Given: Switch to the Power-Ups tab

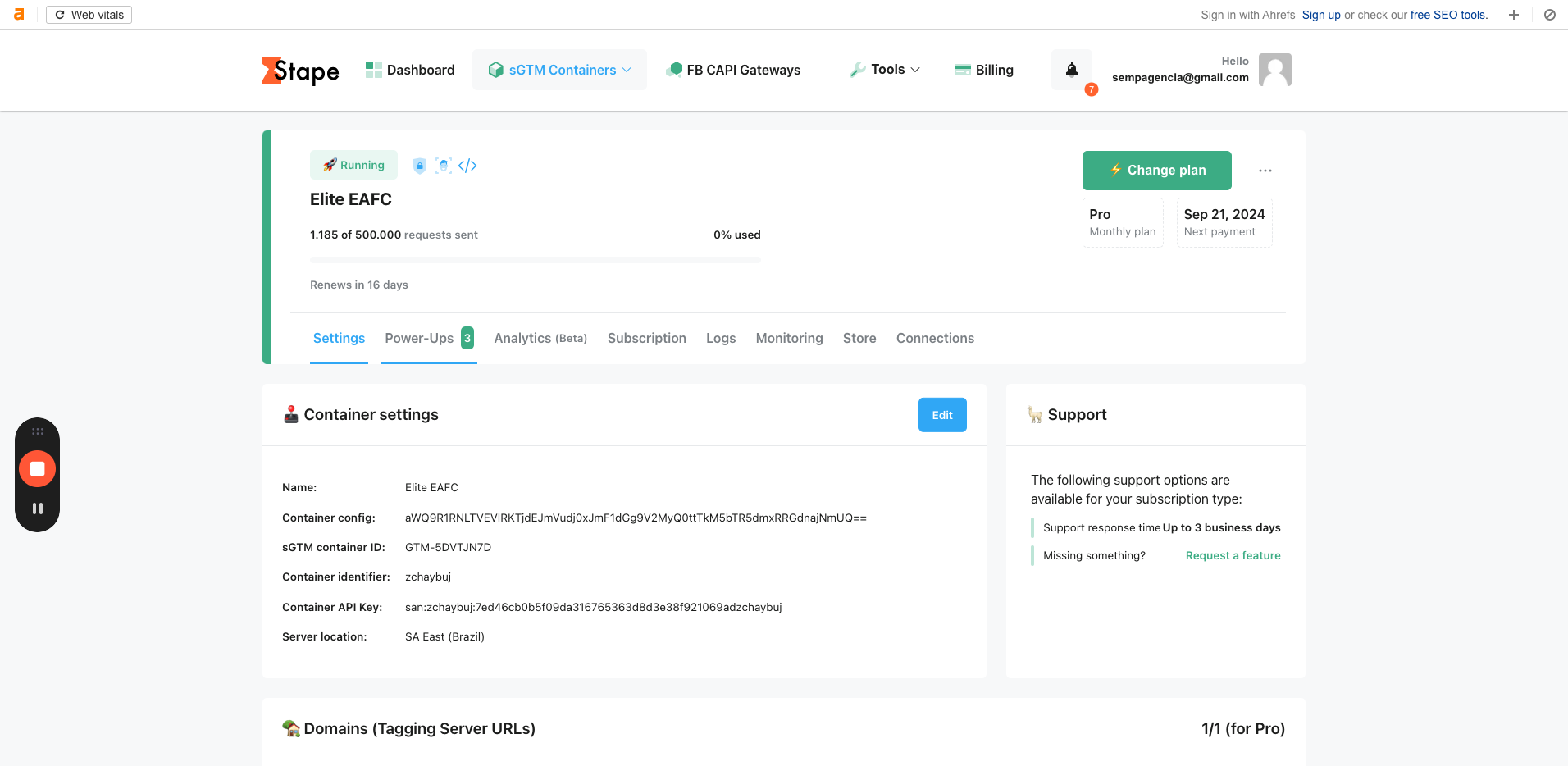Looking at the screenshot, I should (x=429, y=338).
